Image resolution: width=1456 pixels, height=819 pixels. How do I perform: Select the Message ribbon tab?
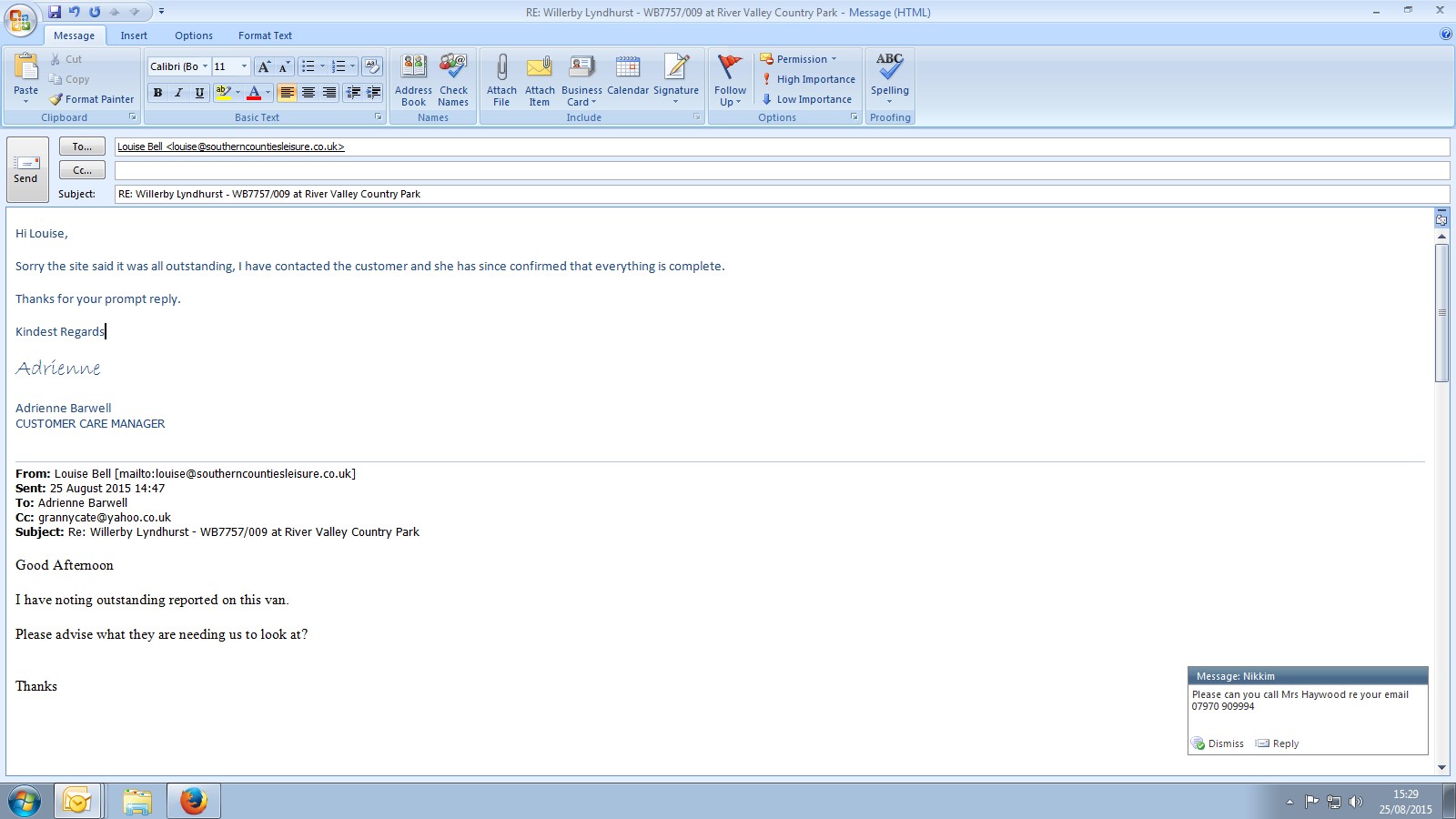(x=74, y=35)
